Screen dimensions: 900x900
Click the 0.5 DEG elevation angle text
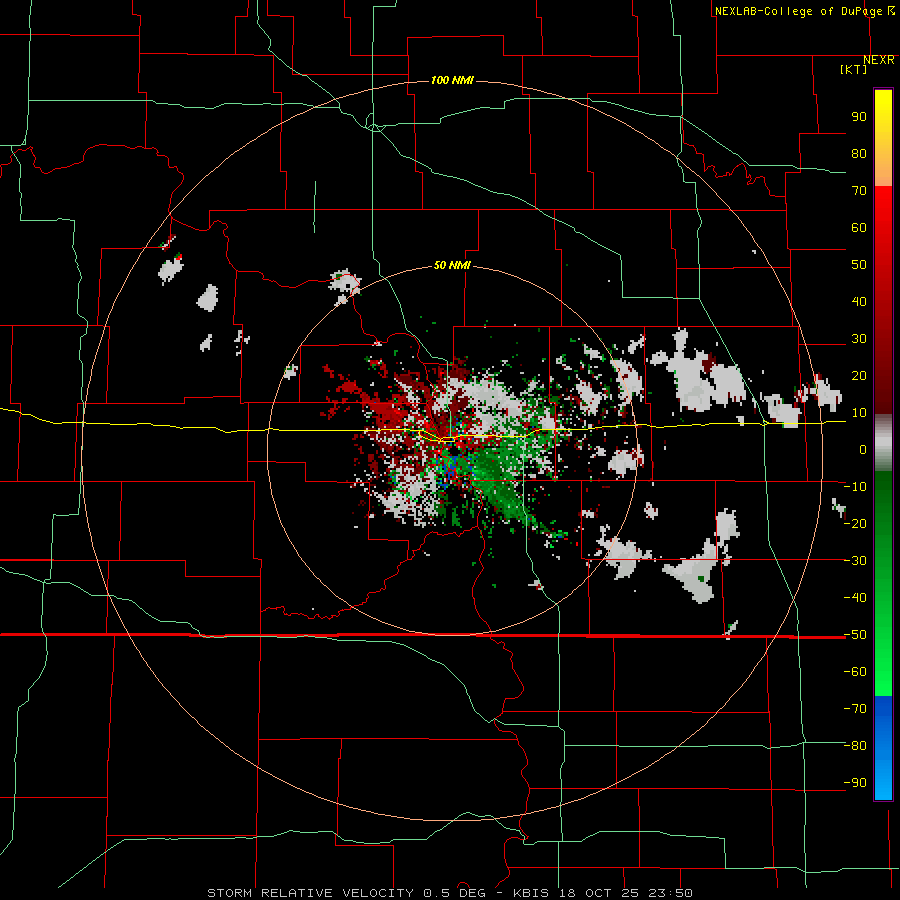(455, 893)
